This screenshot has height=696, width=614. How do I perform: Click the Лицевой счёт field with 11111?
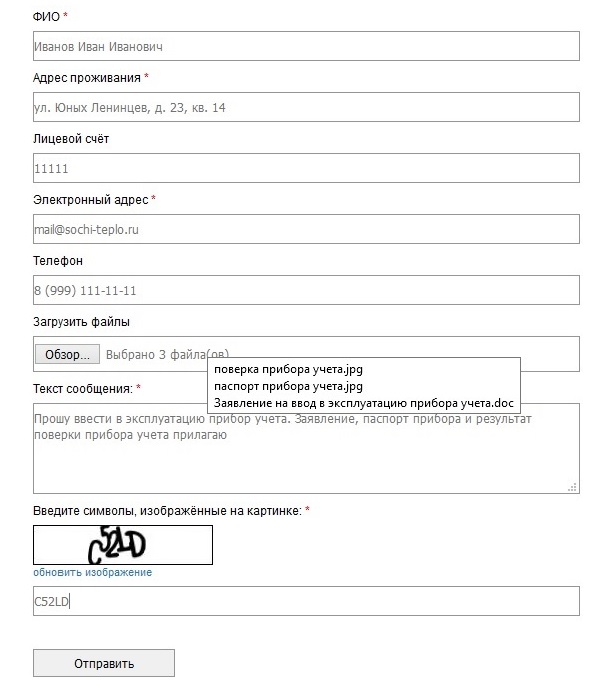click(306, 168)
